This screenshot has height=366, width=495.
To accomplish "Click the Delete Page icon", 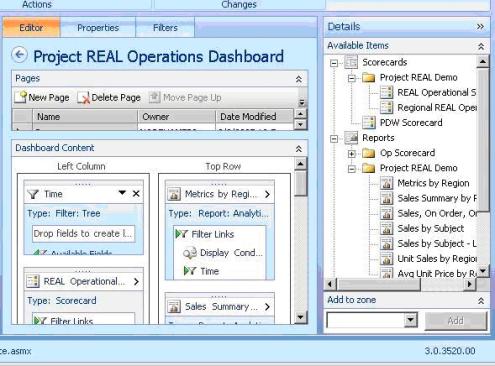I will coord(83,97).
